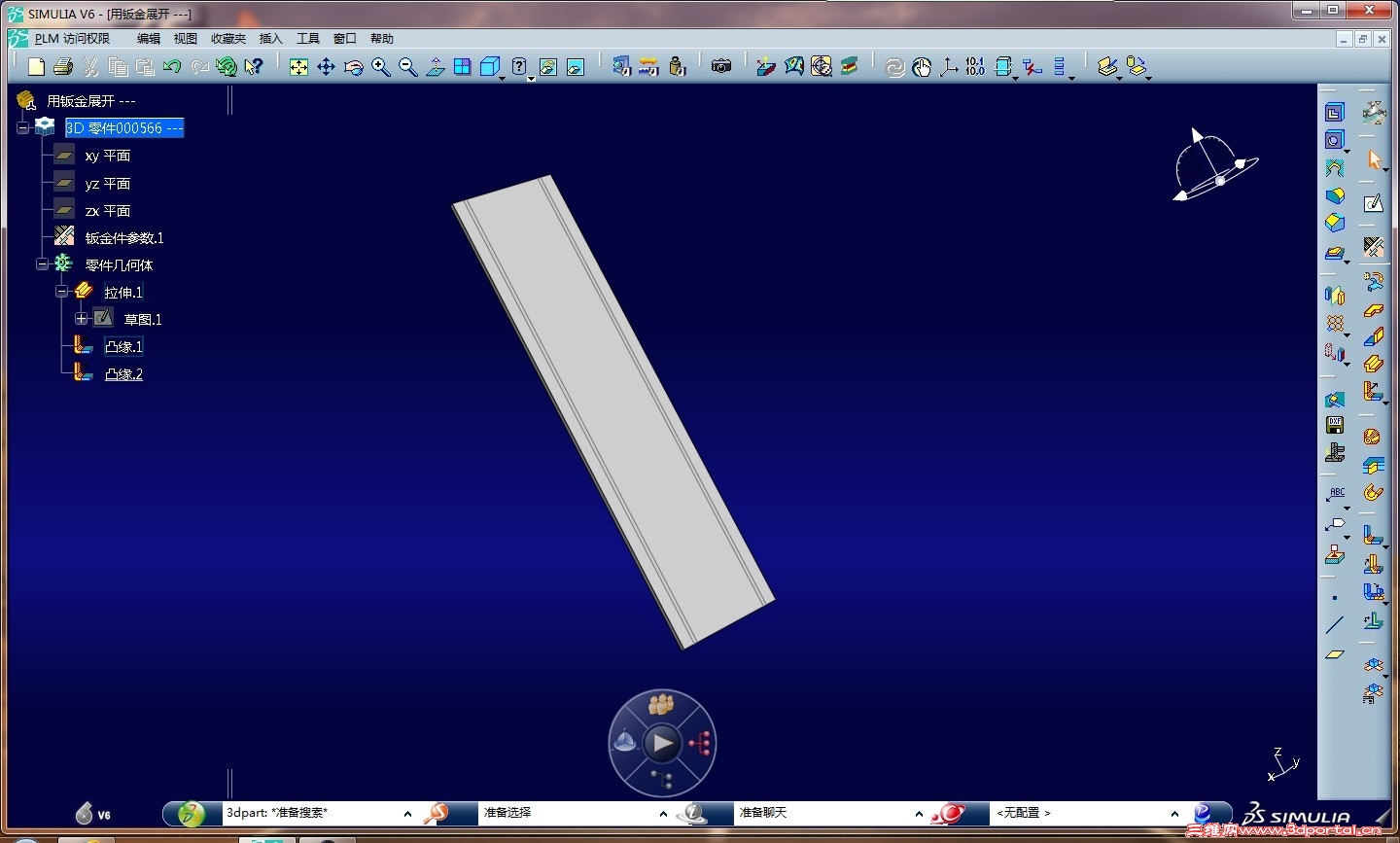Click the Point tool icon
This screenshot has height=843, width=1400.
[1335, 598]
